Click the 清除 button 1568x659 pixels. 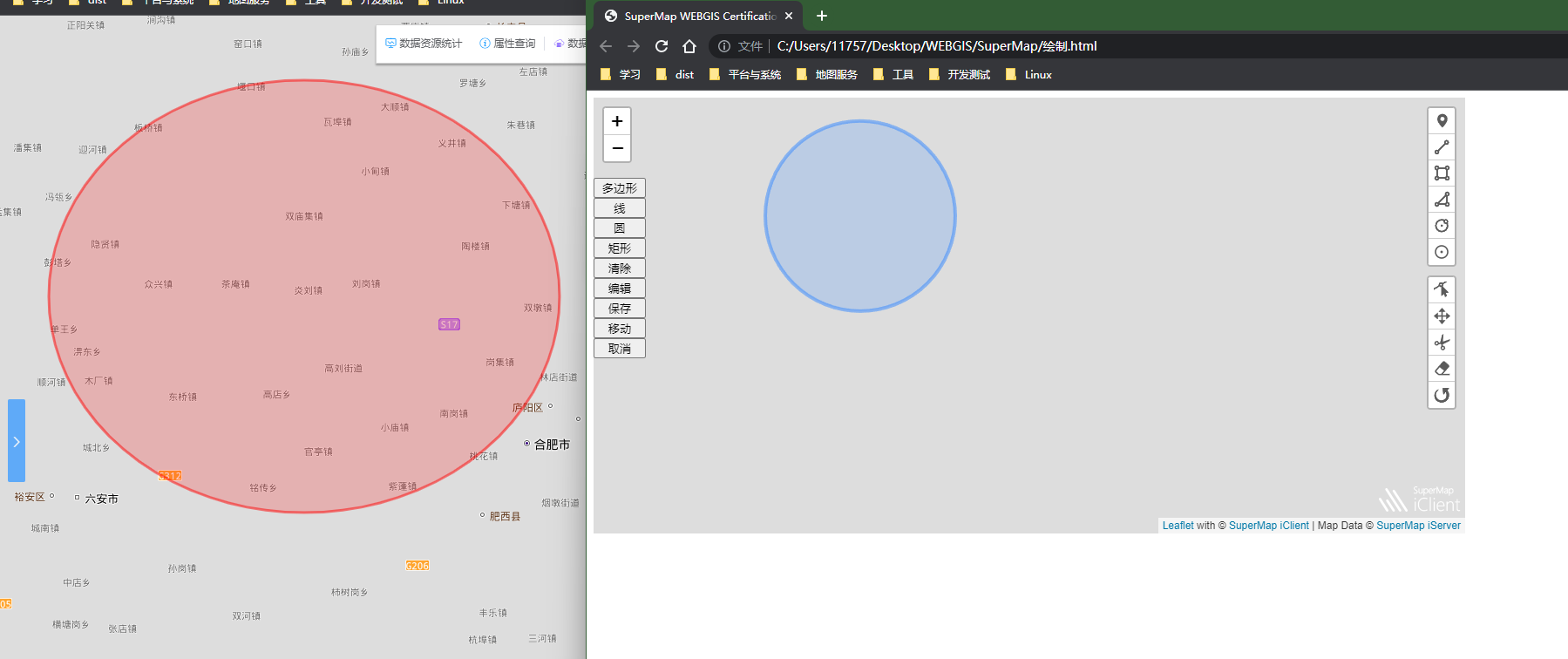[620, 268]
